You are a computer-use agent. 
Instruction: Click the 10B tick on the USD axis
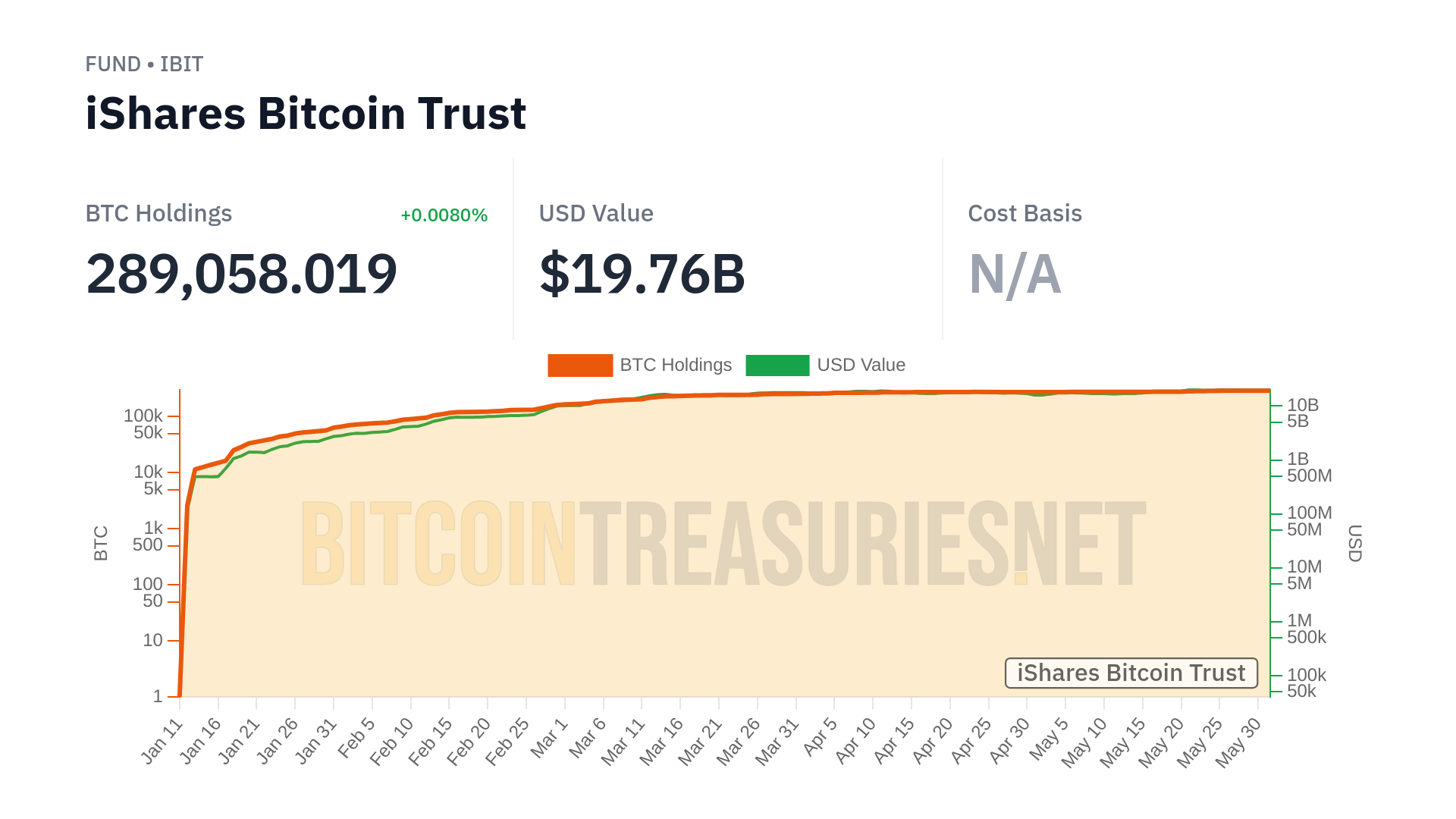pos(1303,405)
